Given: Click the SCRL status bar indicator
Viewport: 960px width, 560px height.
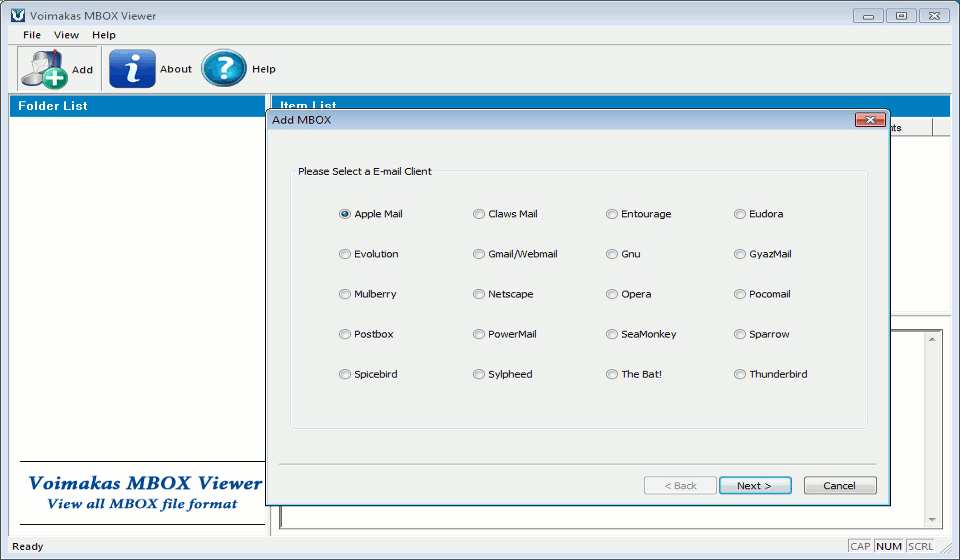Looking at the screenshot, I should (920, 546).
